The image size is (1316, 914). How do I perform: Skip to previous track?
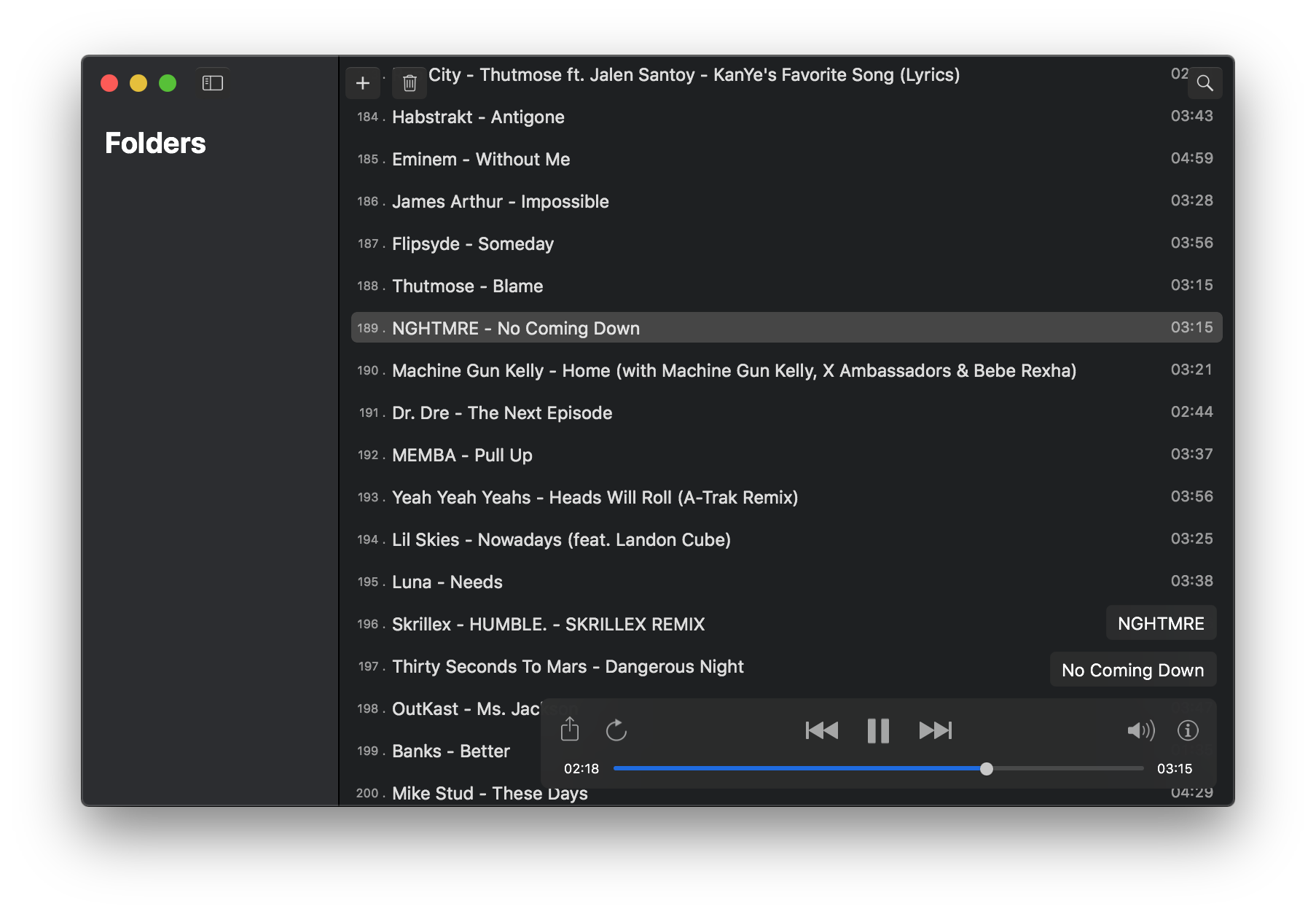822,730
